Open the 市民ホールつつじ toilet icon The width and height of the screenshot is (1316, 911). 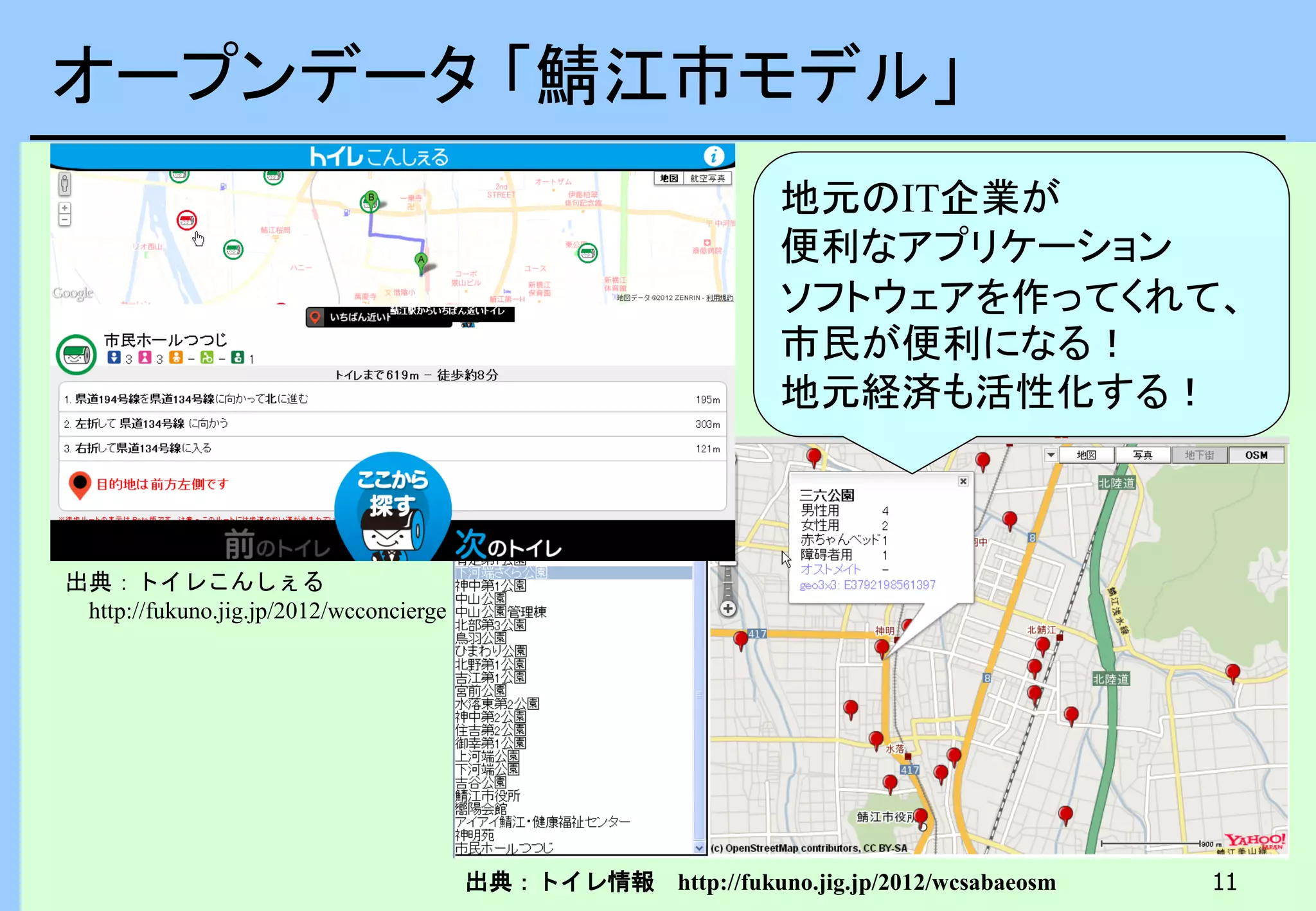(76, 354)
